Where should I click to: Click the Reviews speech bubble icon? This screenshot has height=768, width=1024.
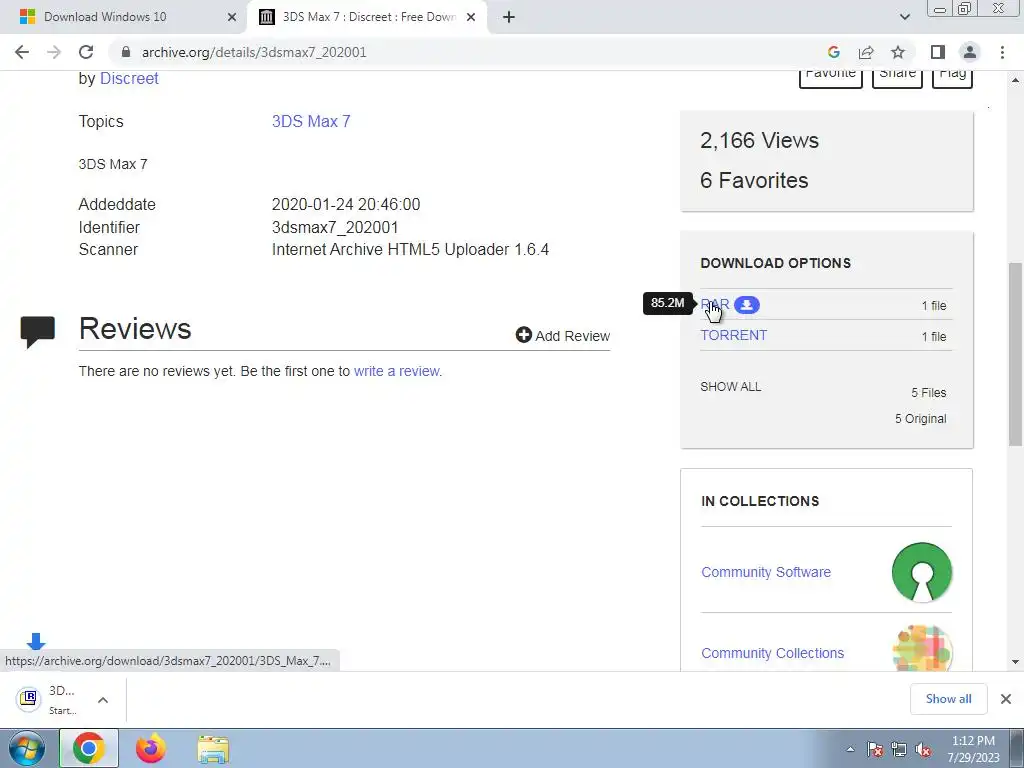tap(37, 331)
